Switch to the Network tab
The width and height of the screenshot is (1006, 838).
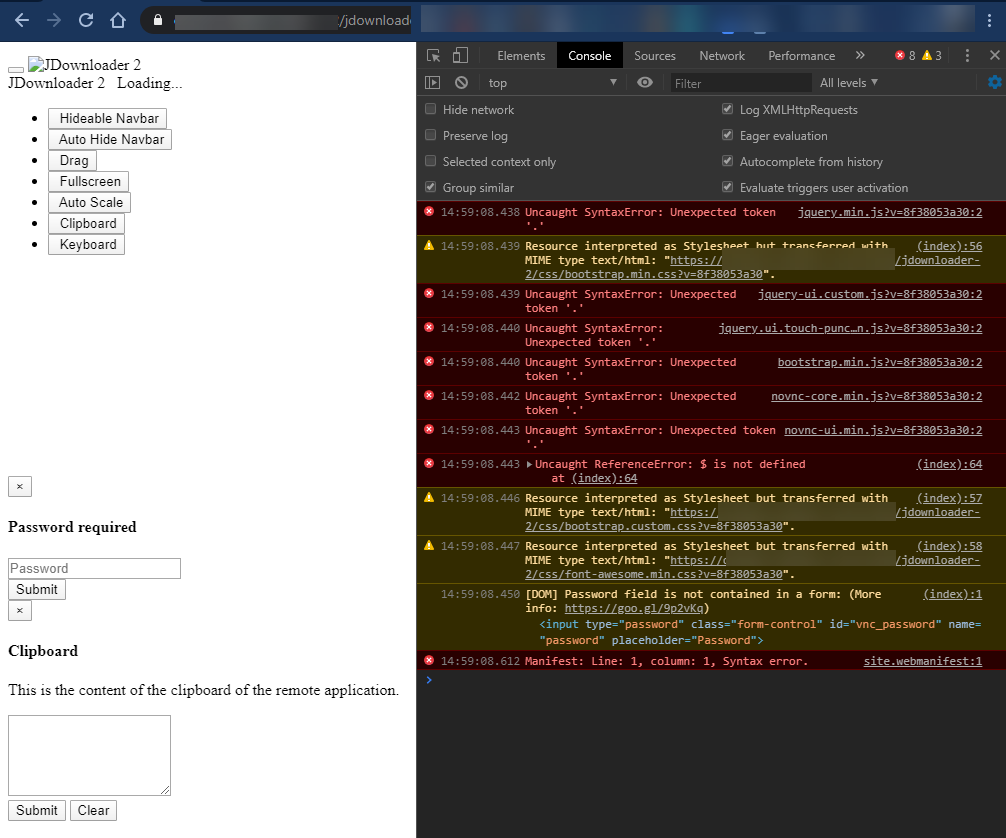721,55
